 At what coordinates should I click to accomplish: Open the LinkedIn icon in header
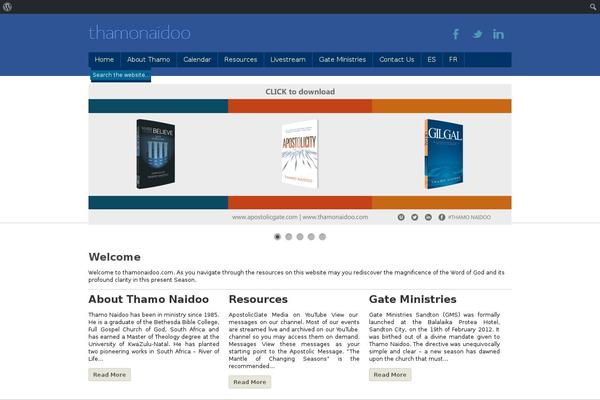pos(498,34)
